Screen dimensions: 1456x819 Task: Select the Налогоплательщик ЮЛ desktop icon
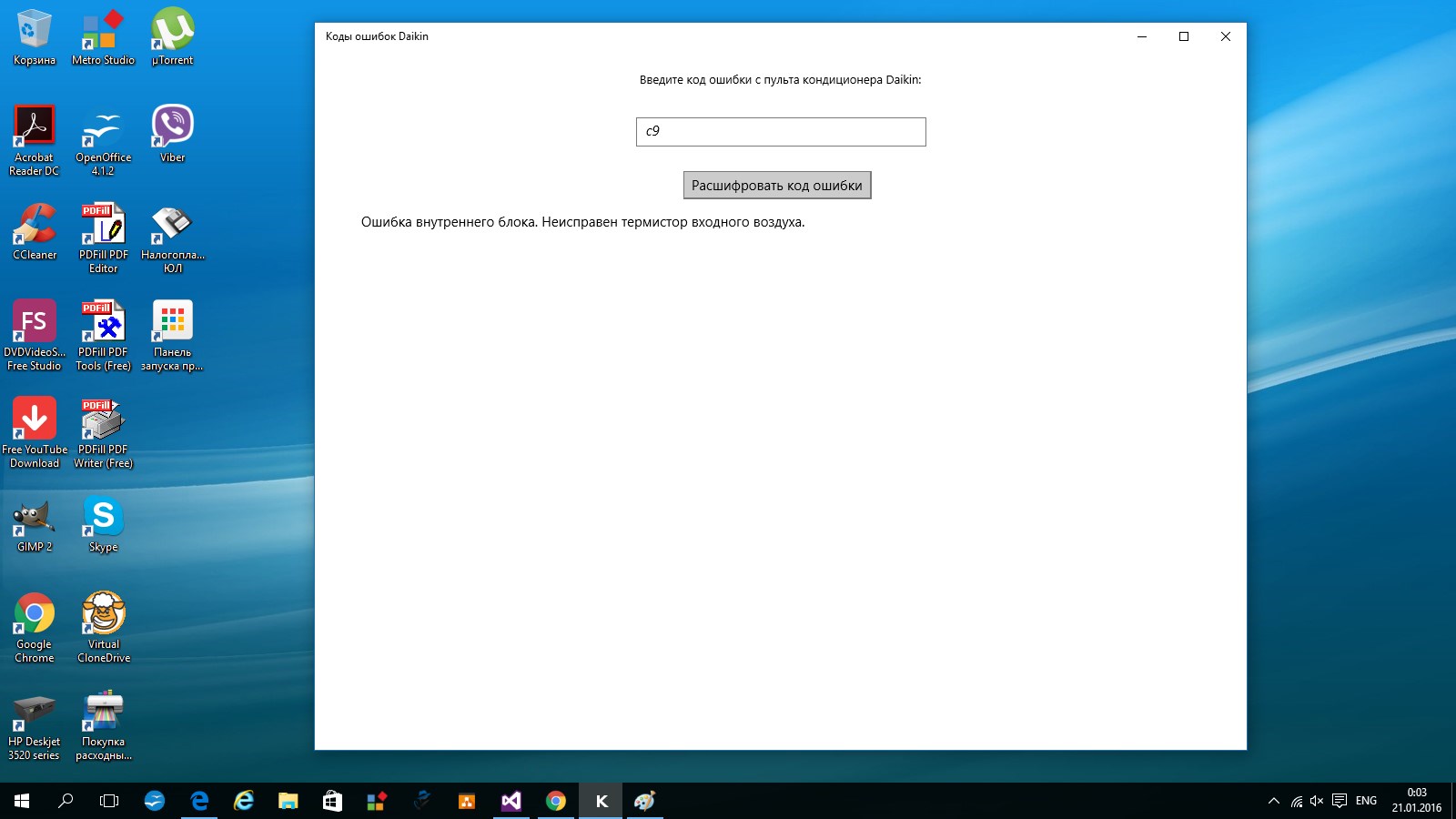(172, 238)
